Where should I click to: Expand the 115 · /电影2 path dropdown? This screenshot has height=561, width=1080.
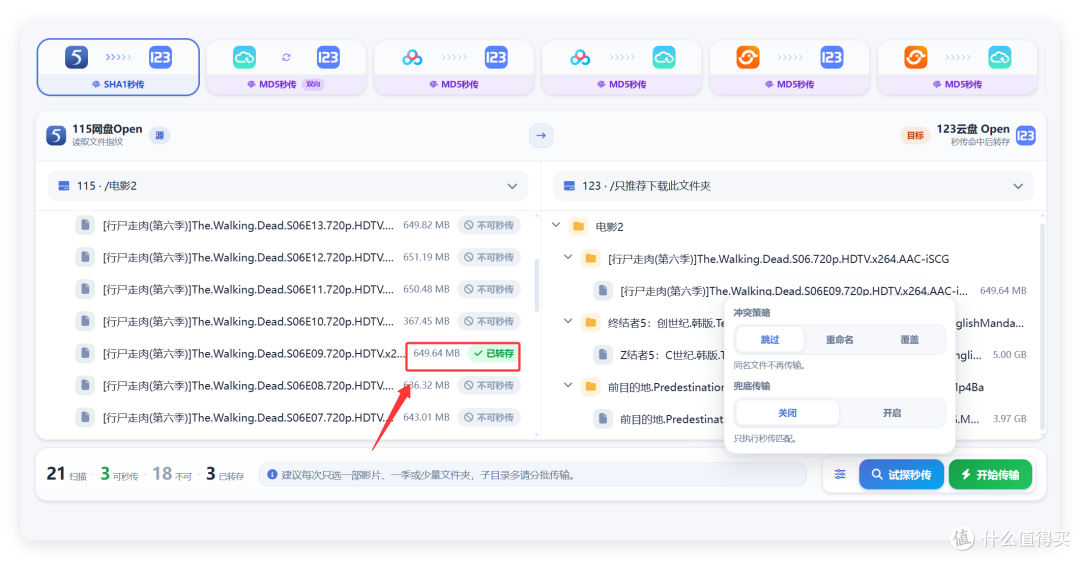point(288,186)
